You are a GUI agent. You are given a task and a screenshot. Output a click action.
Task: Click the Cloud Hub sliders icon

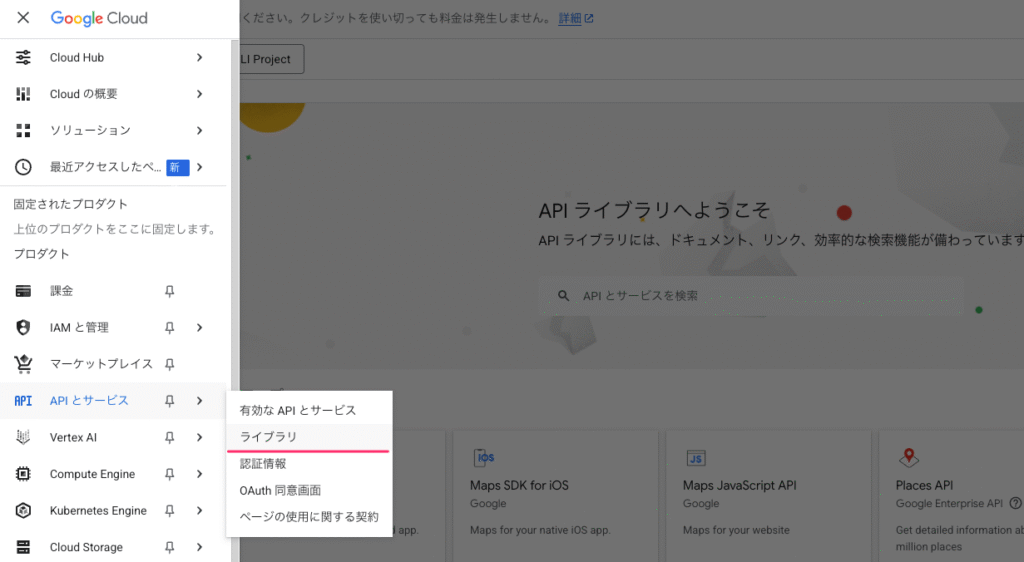(23, 57)
